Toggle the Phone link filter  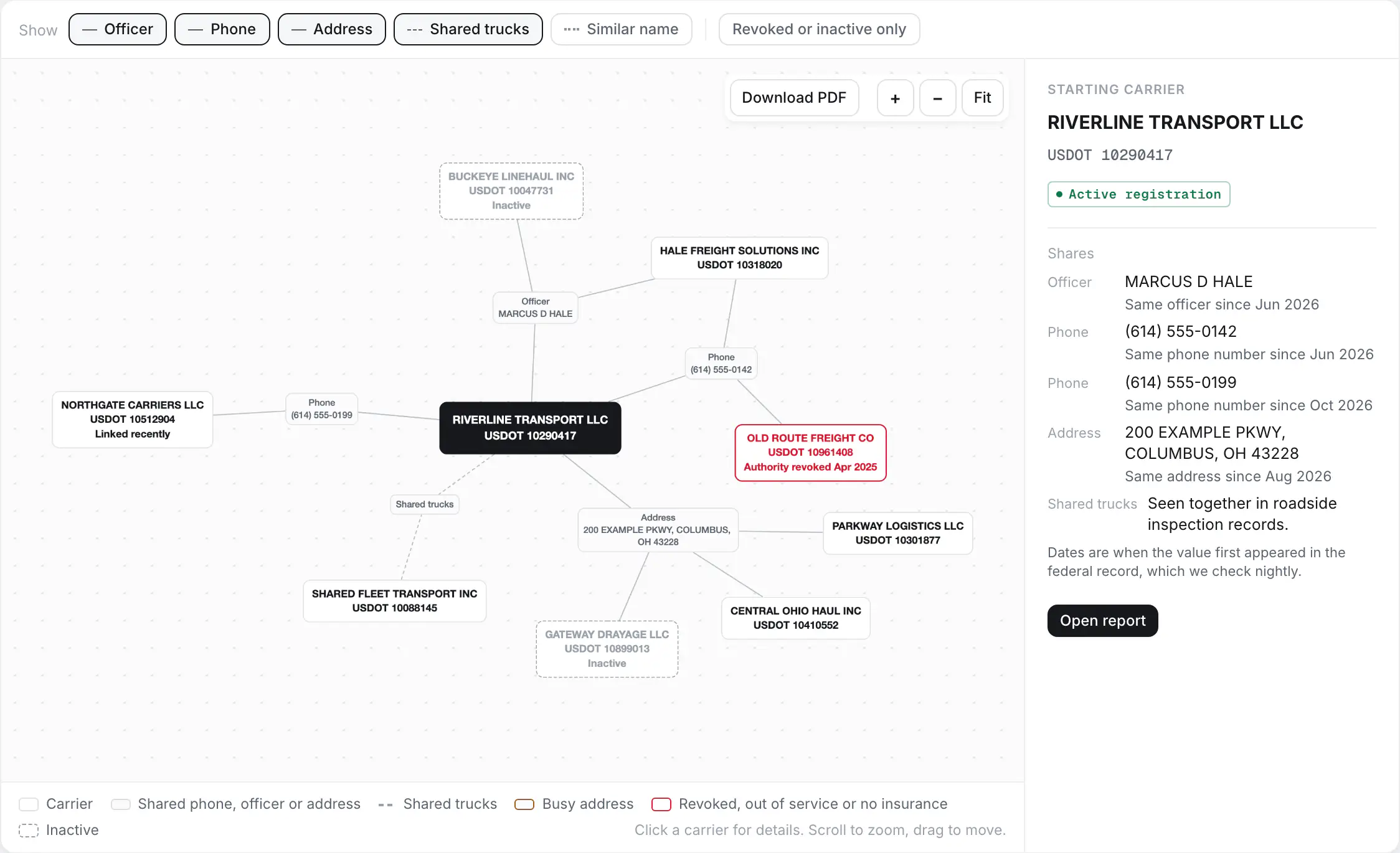(222, 29)
